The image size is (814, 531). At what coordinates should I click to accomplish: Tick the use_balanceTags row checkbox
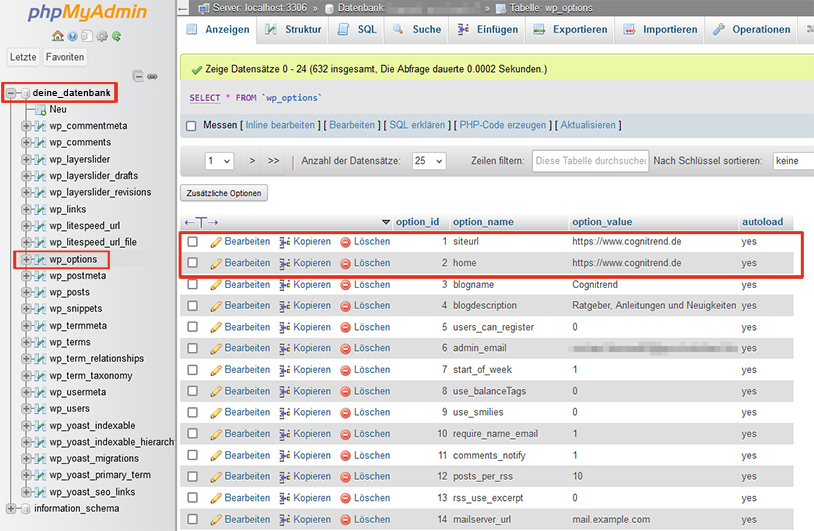(193, 390)
